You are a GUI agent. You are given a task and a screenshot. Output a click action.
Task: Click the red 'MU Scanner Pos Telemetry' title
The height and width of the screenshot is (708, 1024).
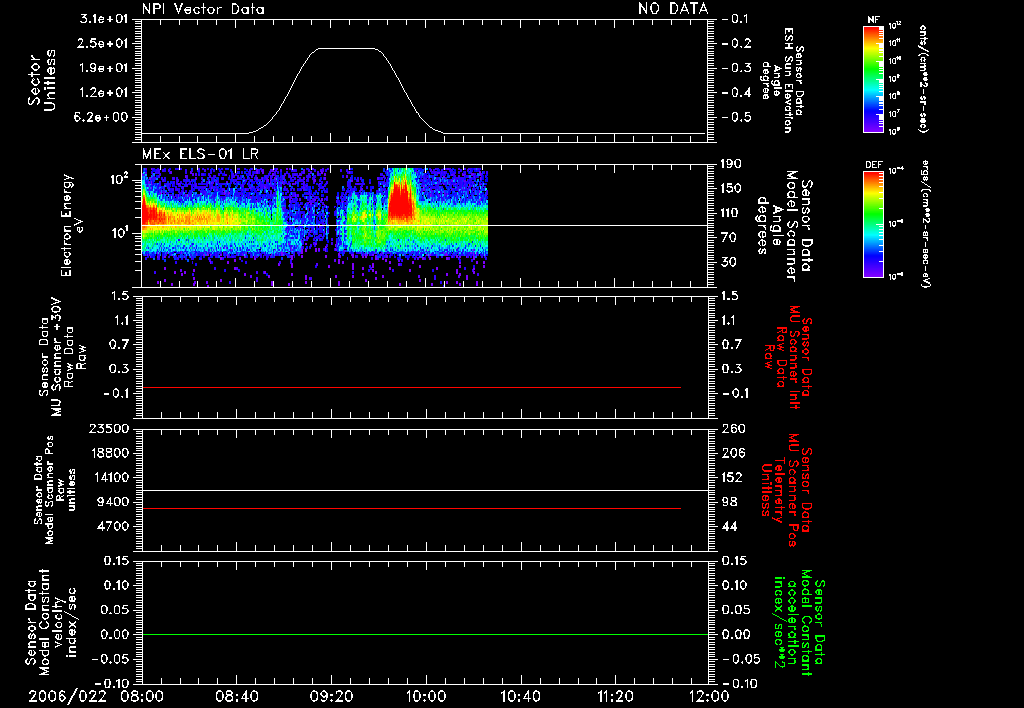(787, 490)
